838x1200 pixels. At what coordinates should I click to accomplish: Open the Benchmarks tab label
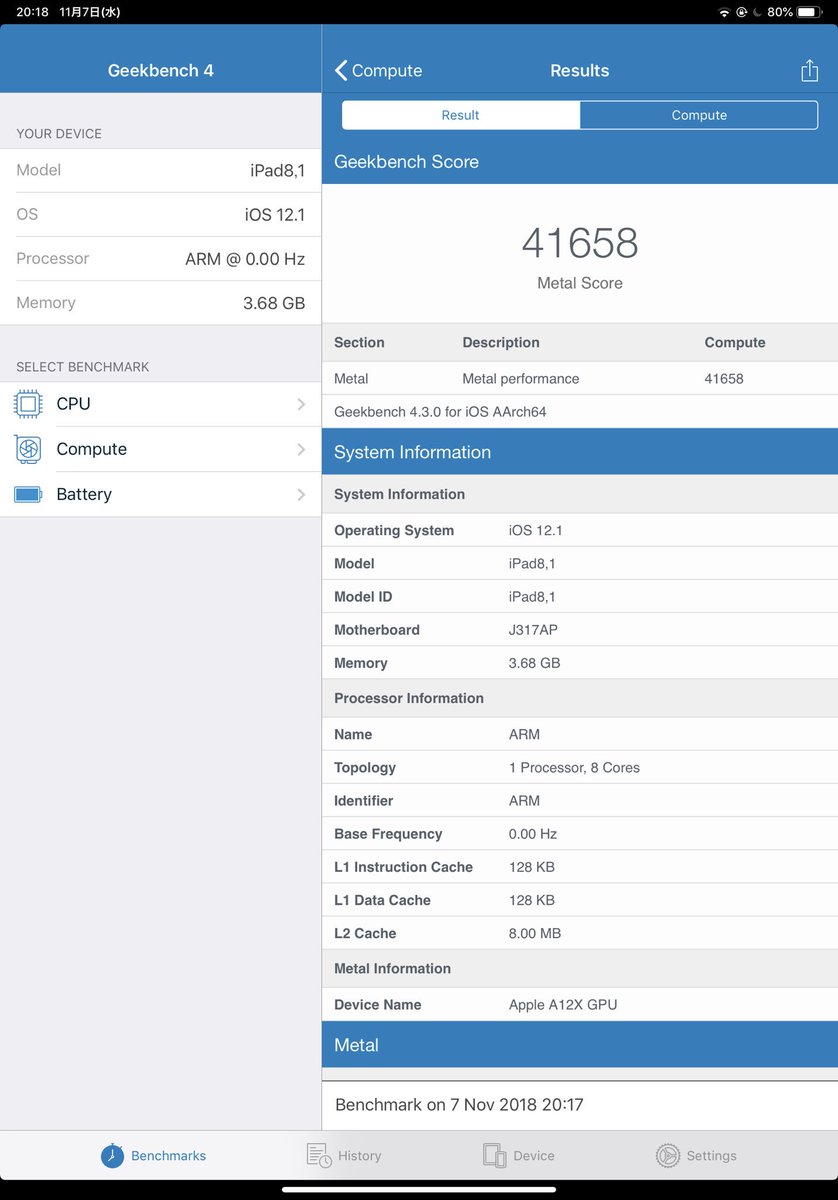coord(168,1156)
